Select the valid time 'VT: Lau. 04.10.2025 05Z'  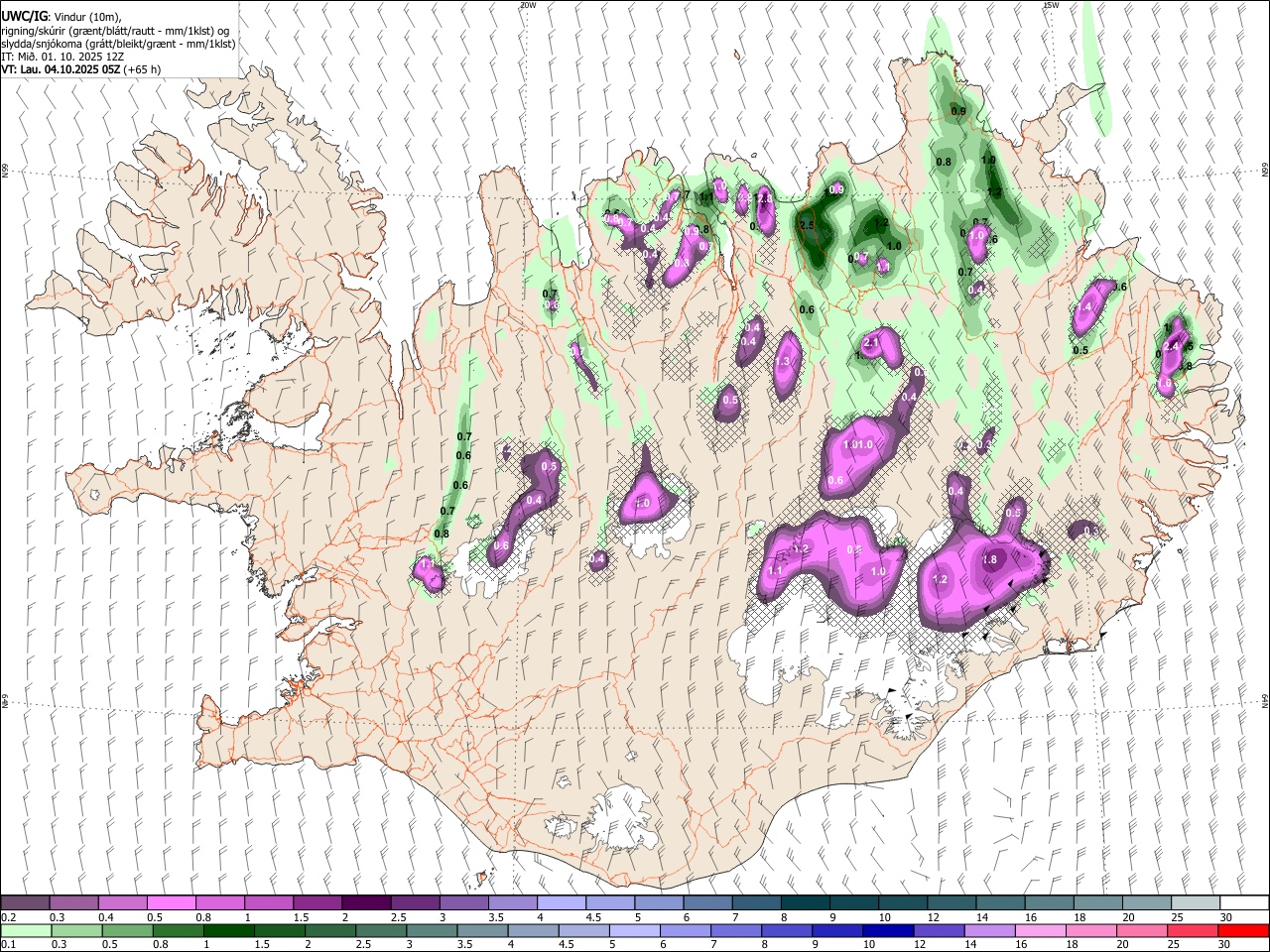point(61,69)
